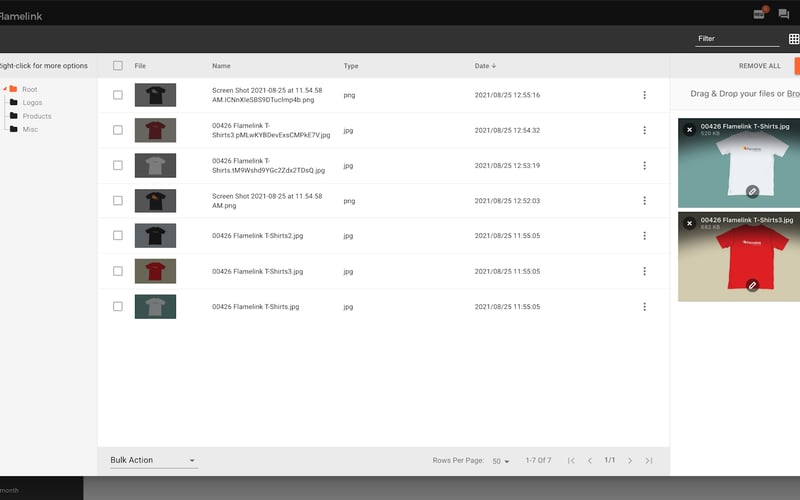Click date 2021/08/25 12:55:16
This screenshot has height=500, width=800.
point(507,95)
